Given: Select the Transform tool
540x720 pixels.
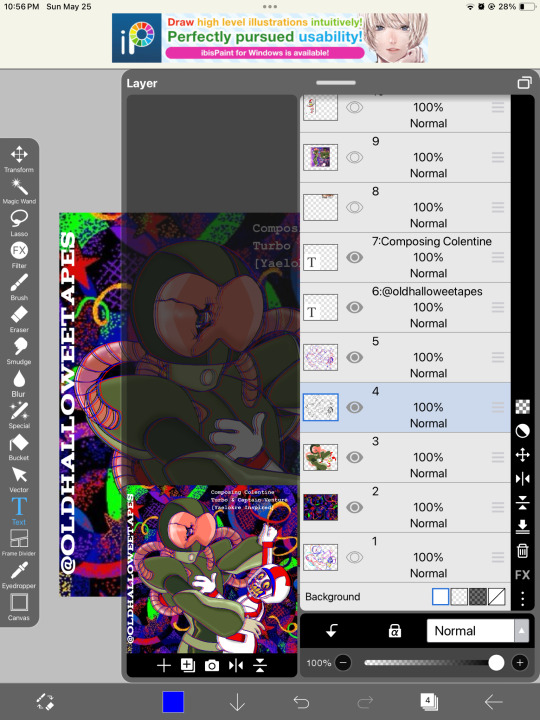Looking at the screenshot, I should coord(19,159).
